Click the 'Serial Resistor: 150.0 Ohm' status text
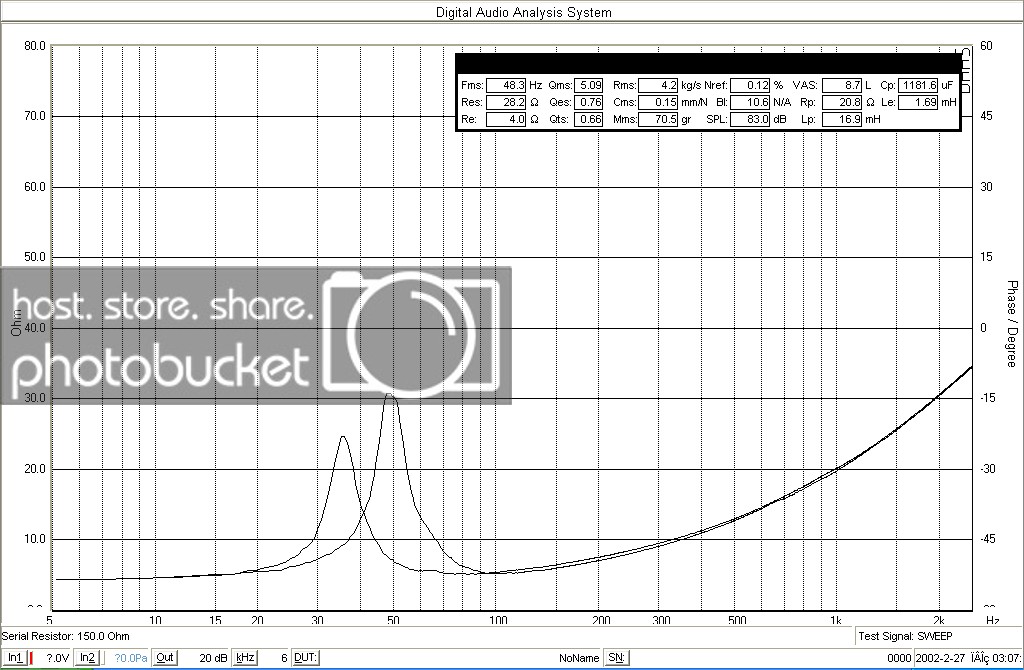 tap(66, 636)
